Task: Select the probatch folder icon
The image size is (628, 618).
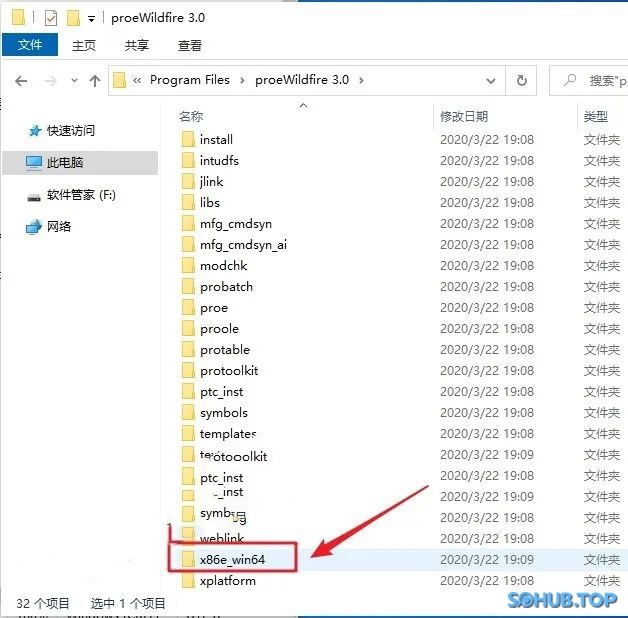Action: point(188,287)
